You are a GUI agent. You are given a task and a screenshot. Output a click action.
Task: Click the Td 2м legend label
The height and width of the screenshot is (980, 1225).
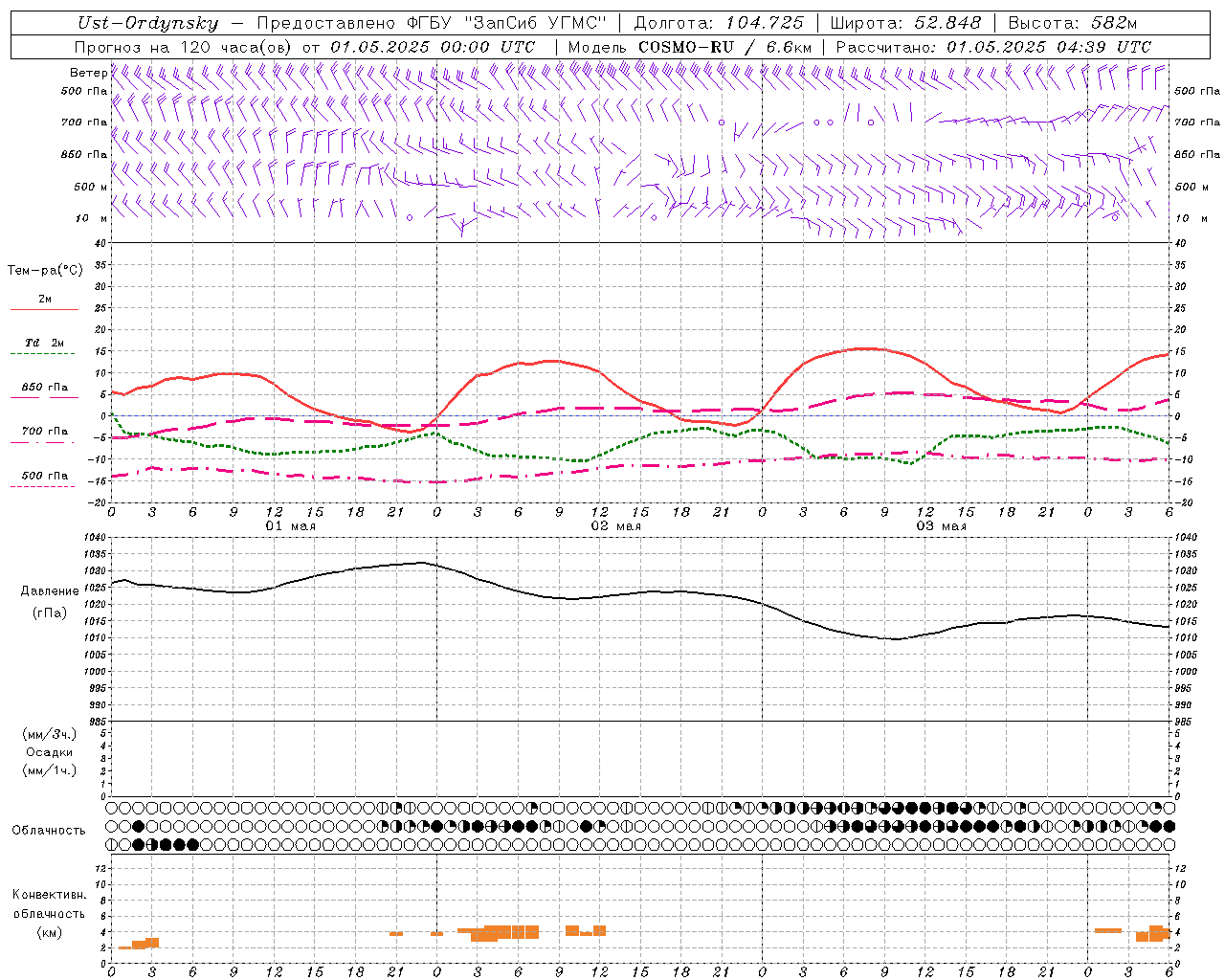coord(45,343)
